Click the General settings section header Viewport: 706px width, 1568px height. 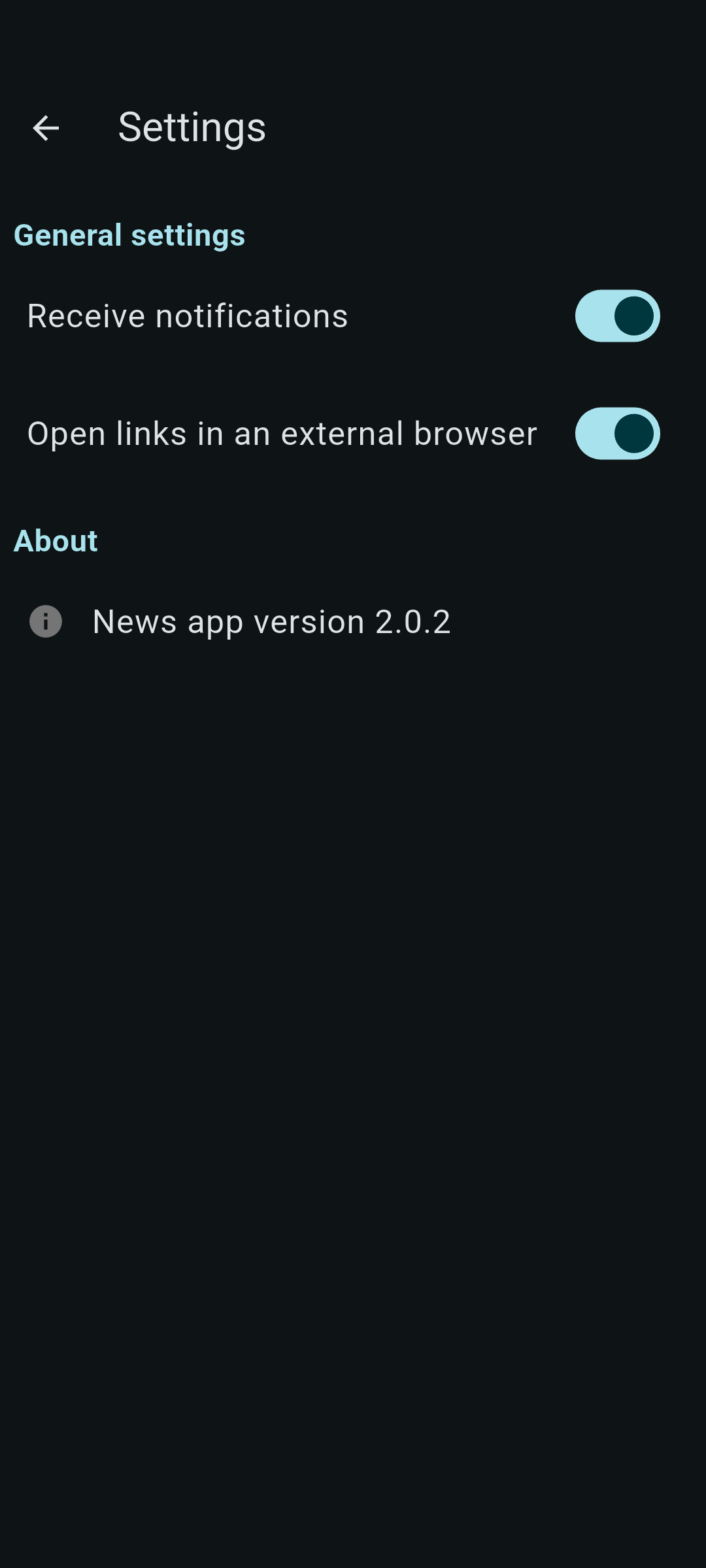(129, 235)
